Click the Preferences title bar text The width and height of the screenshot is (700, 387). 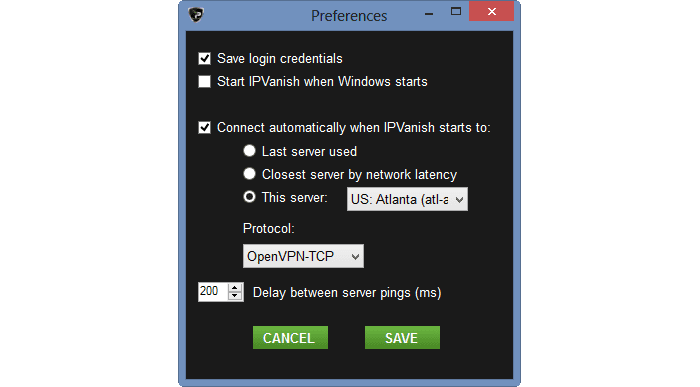(x=349, y=16)
